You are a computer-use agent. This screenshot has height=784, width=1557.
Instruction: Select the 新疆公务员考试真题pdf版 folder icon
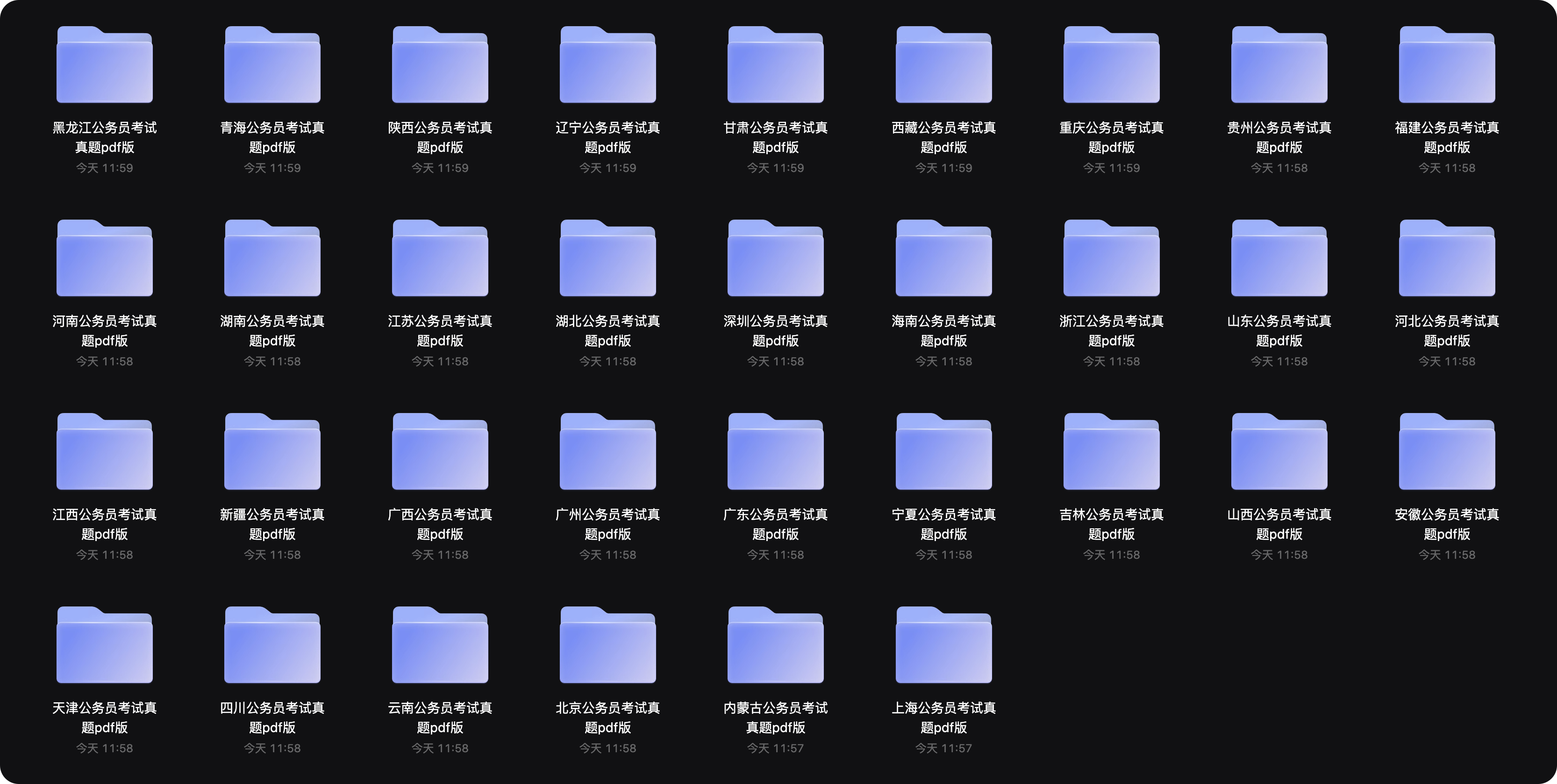[272, 451]
